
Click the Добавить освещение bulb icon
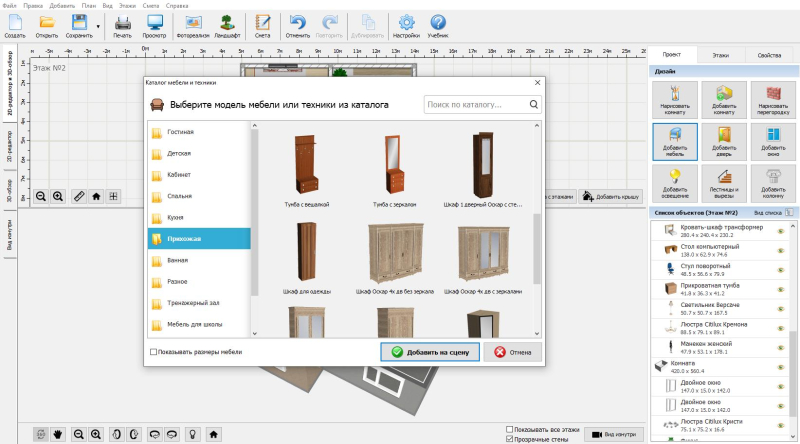(x=676, y=184)
